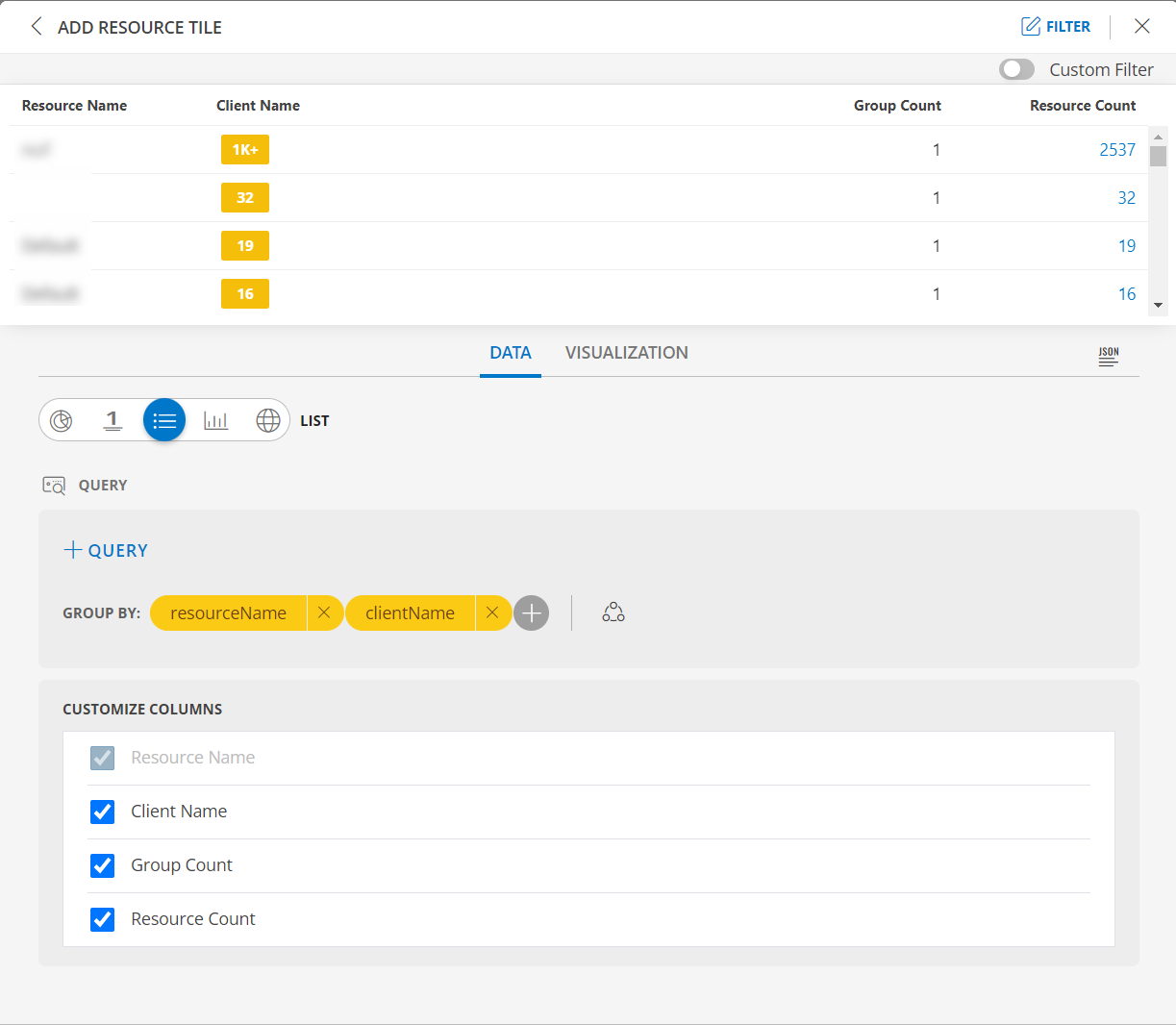Enable the Custom Filter toggle
Image resolution: width=1176 pixels, height=1025 pixels.
click(1016, 69)
